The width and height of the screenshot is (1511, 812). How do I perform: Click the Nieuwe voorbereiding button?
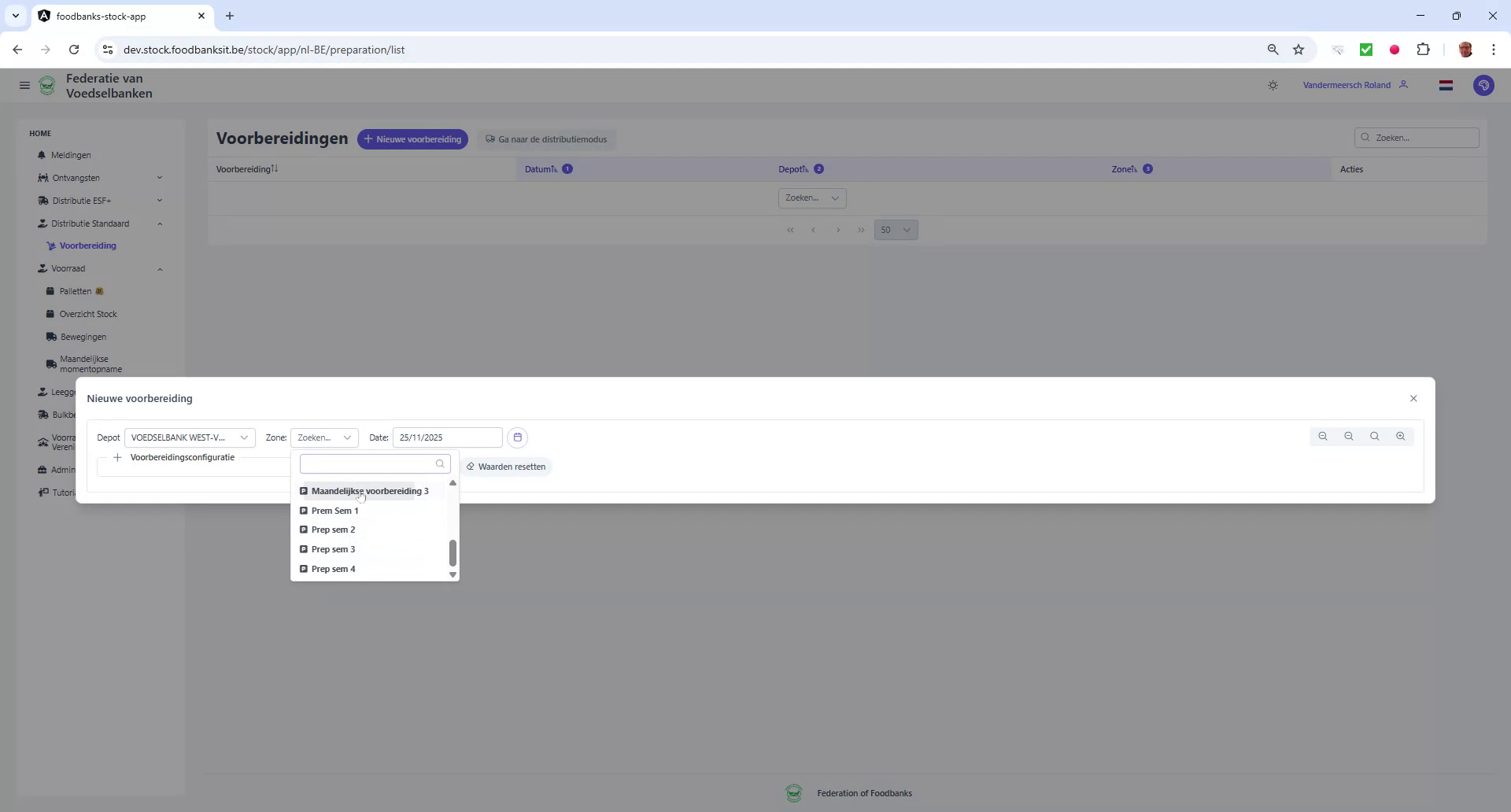(x=412, y=139)
